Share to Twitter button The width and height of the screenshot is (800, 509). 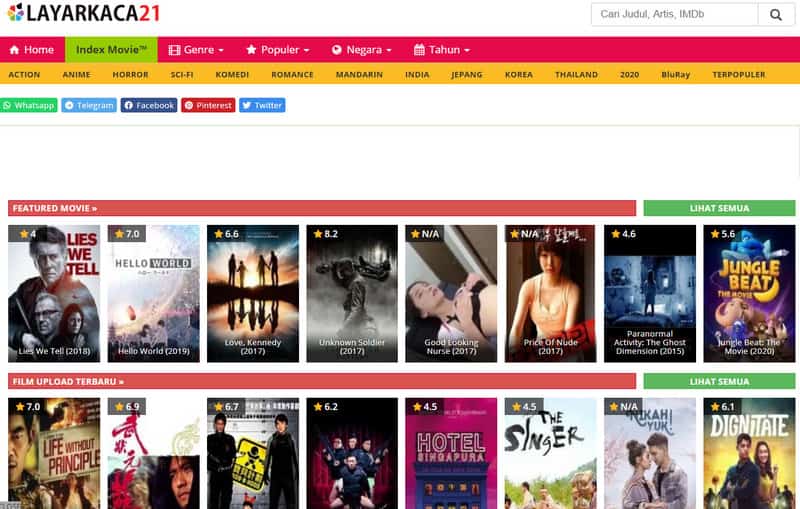click(262, 105)
